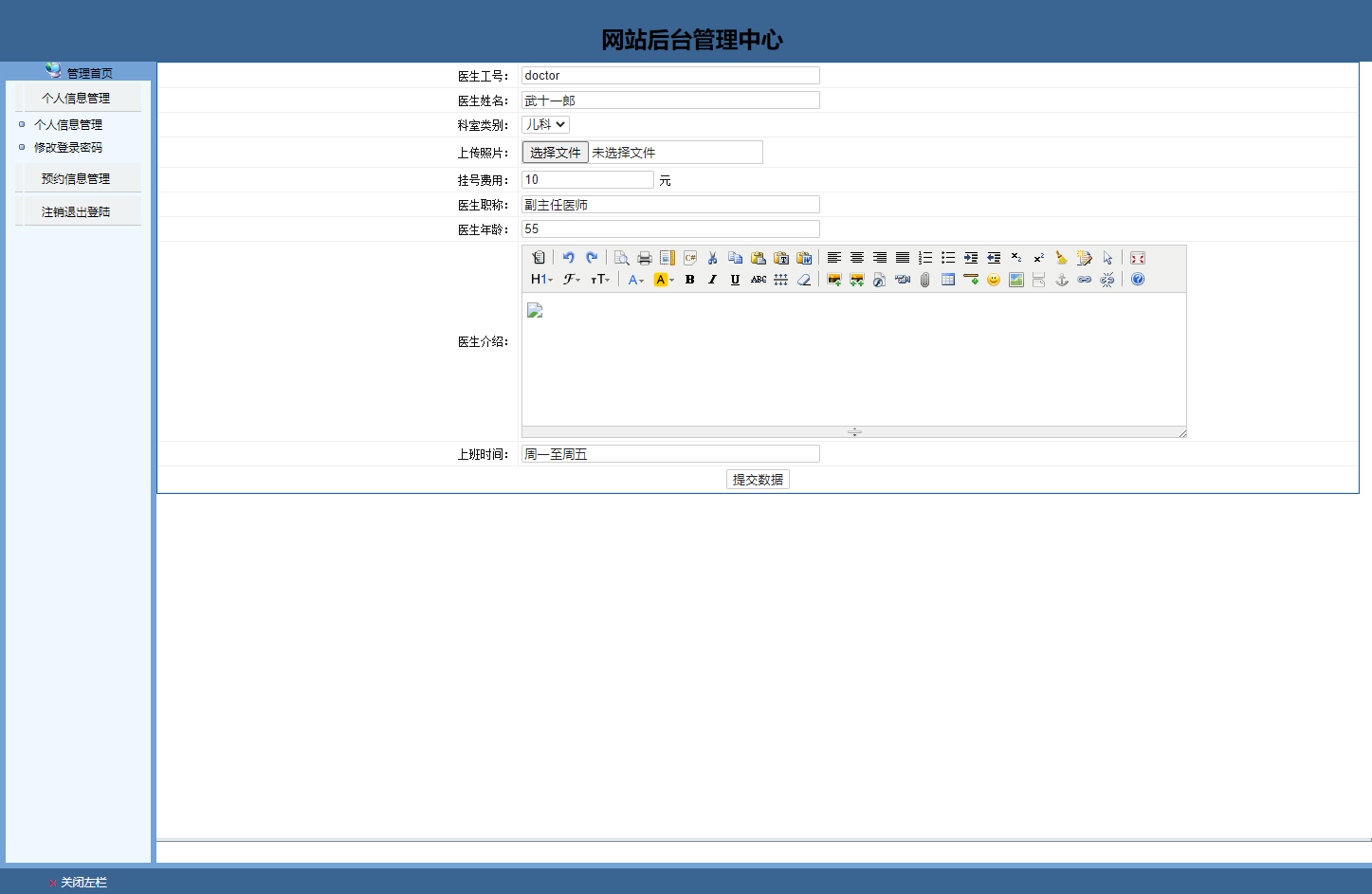This screenshot has width=1372, height=894.
Task: Click 注销退出登陆 to log out
Action: click(77, 210)
